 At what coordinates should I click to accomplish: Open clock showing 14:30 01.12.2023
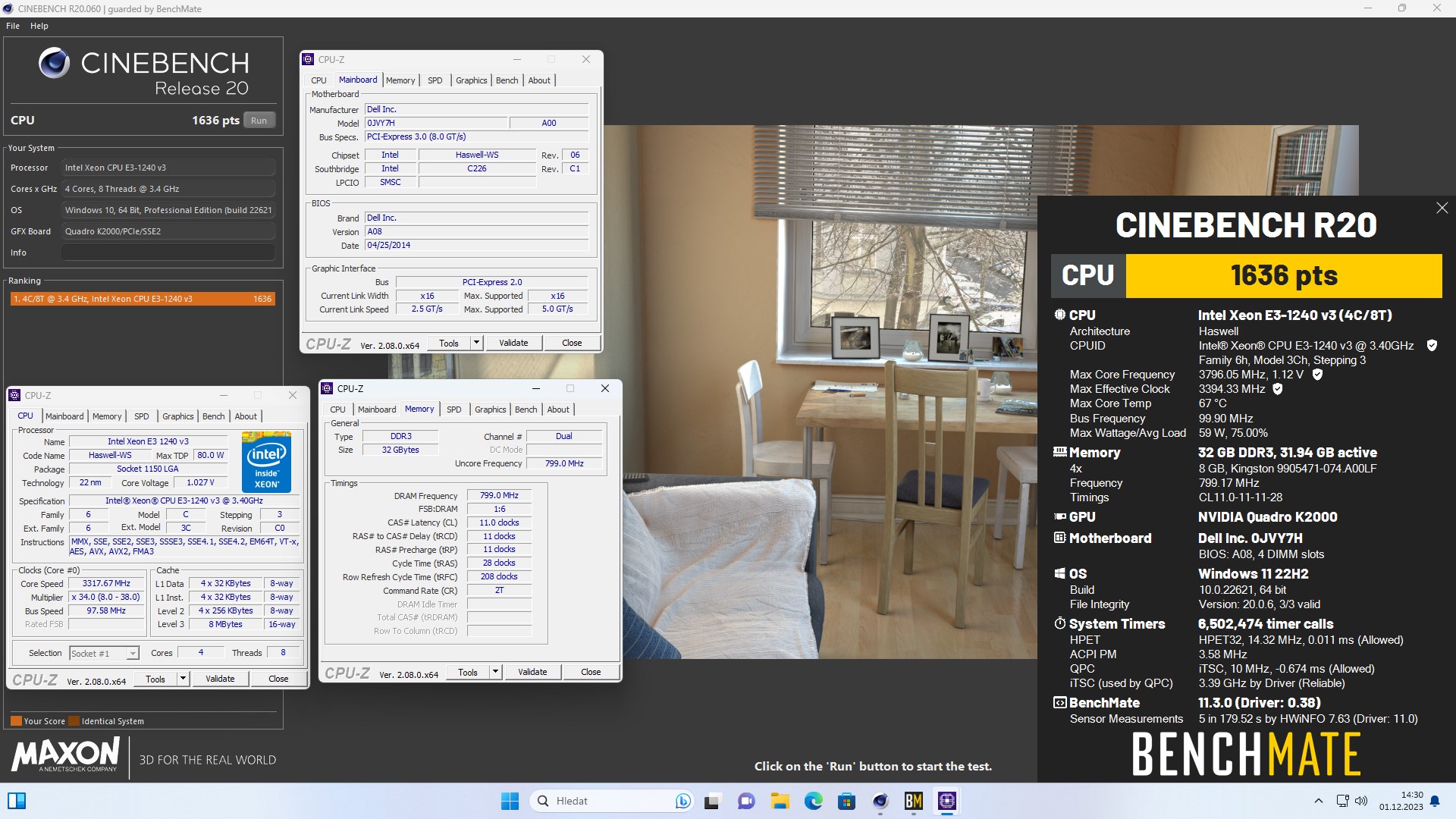click(x=1401, y=801)
